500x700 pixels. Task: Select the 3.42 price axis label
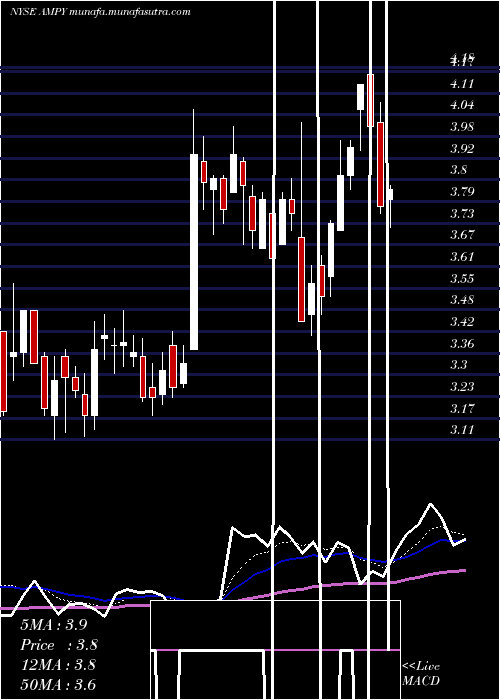click(462, 322)
